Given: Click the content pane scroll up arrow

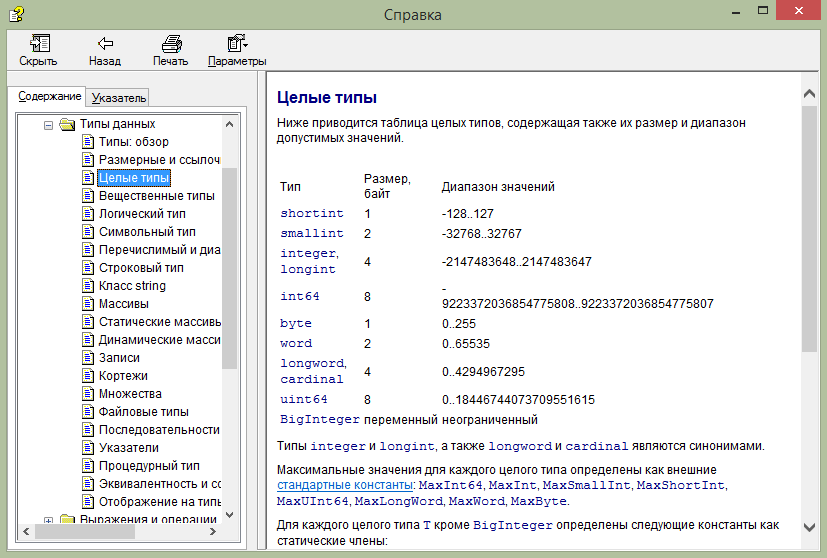Looking at the screenshot, I should point(809,94).
